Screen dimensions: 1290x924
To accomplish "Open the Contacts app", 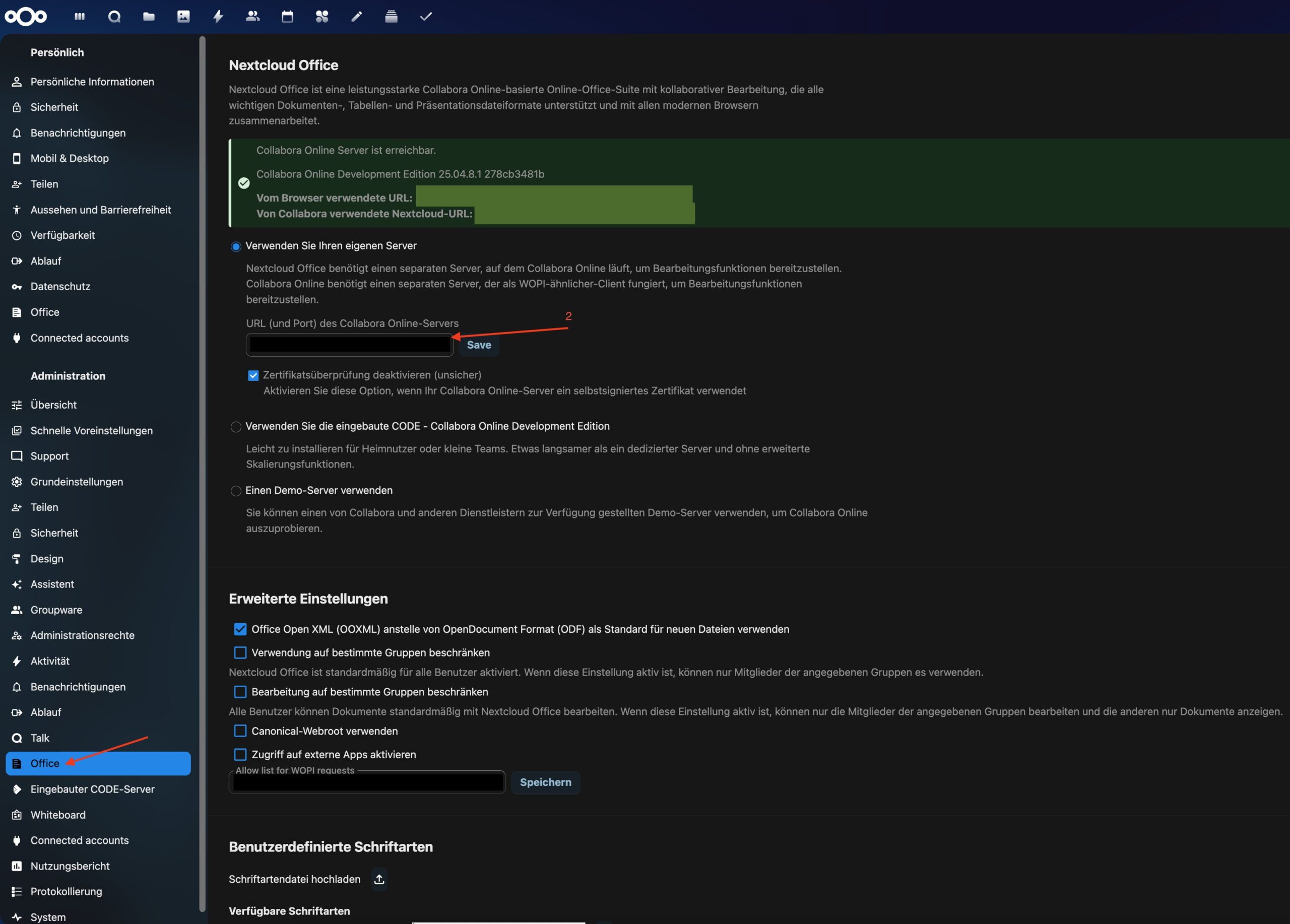I will [252, 17].
